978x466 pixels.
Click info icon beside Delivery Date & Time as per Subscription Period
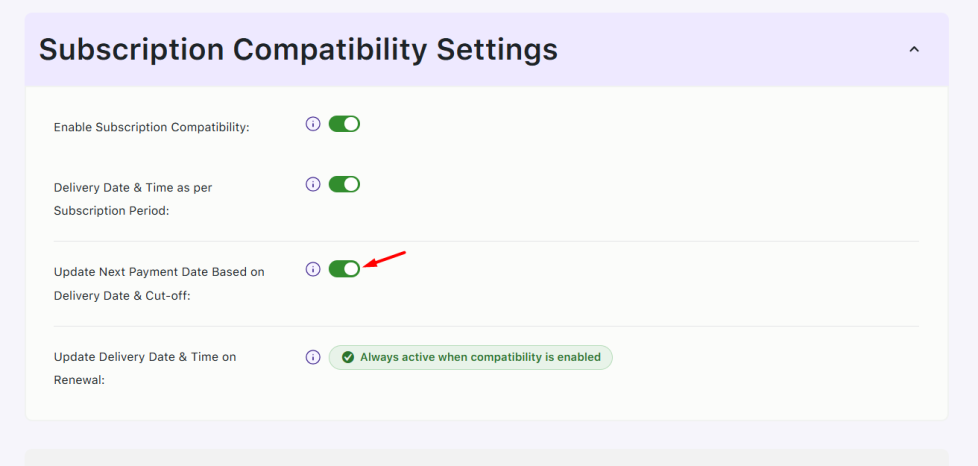pos(313,184)
